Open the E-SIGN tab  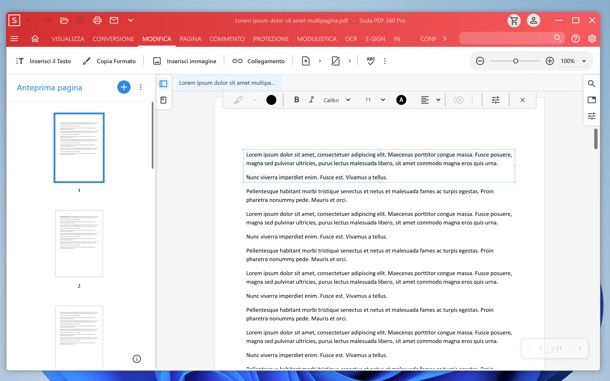(x=375, y=39)
